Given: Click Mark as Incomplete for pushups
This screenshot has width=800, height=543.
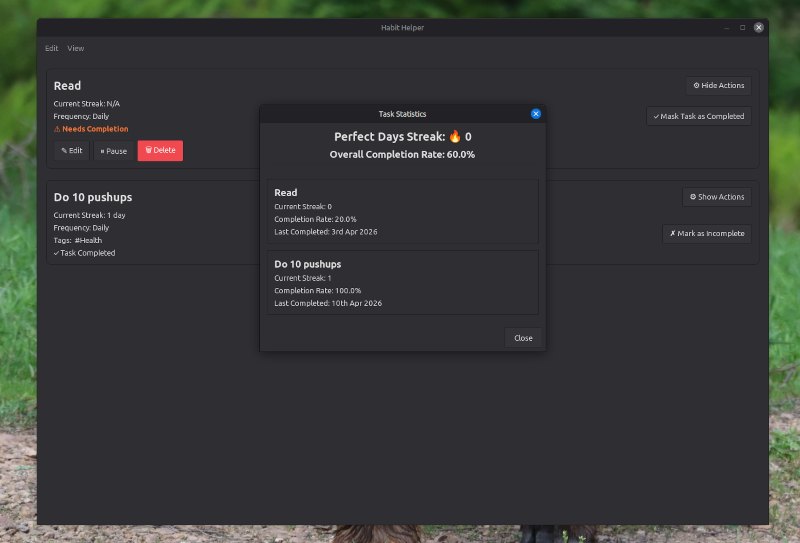Looking at the screenshot, I should (x=707, y=234).
